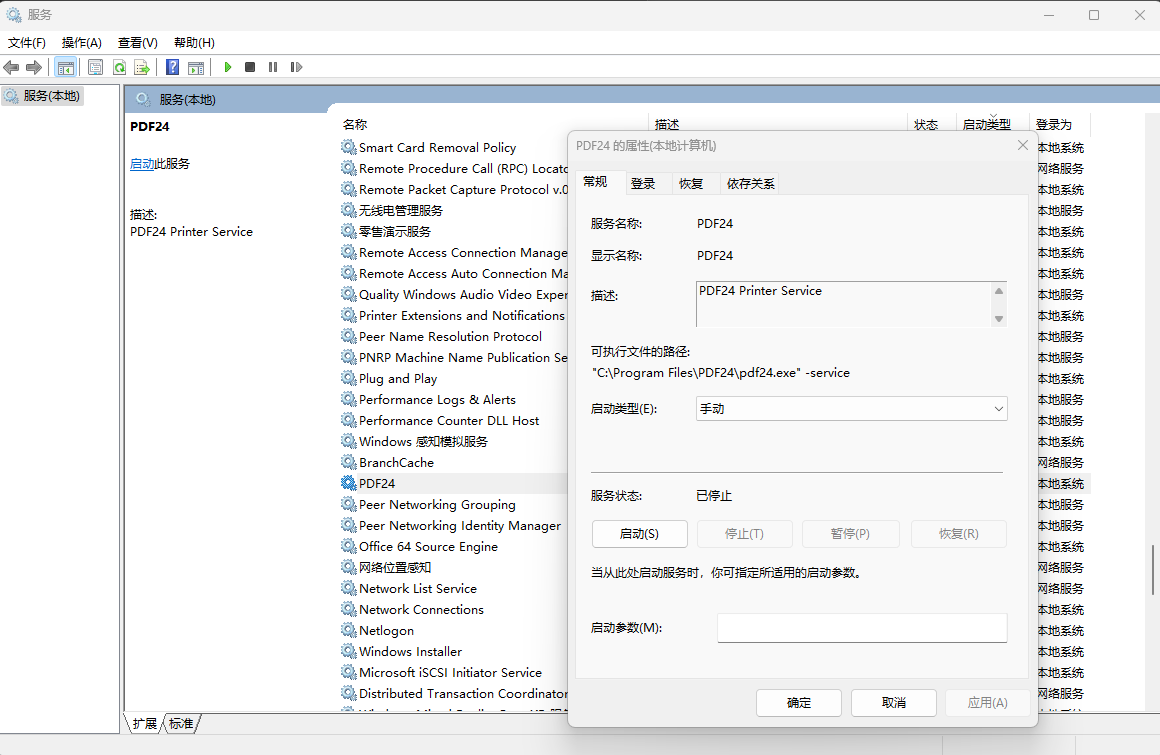Pause the service with the toolbar pause icon
The width and height of the screenshot is (1160, 755).
click(x=273, y=67)
